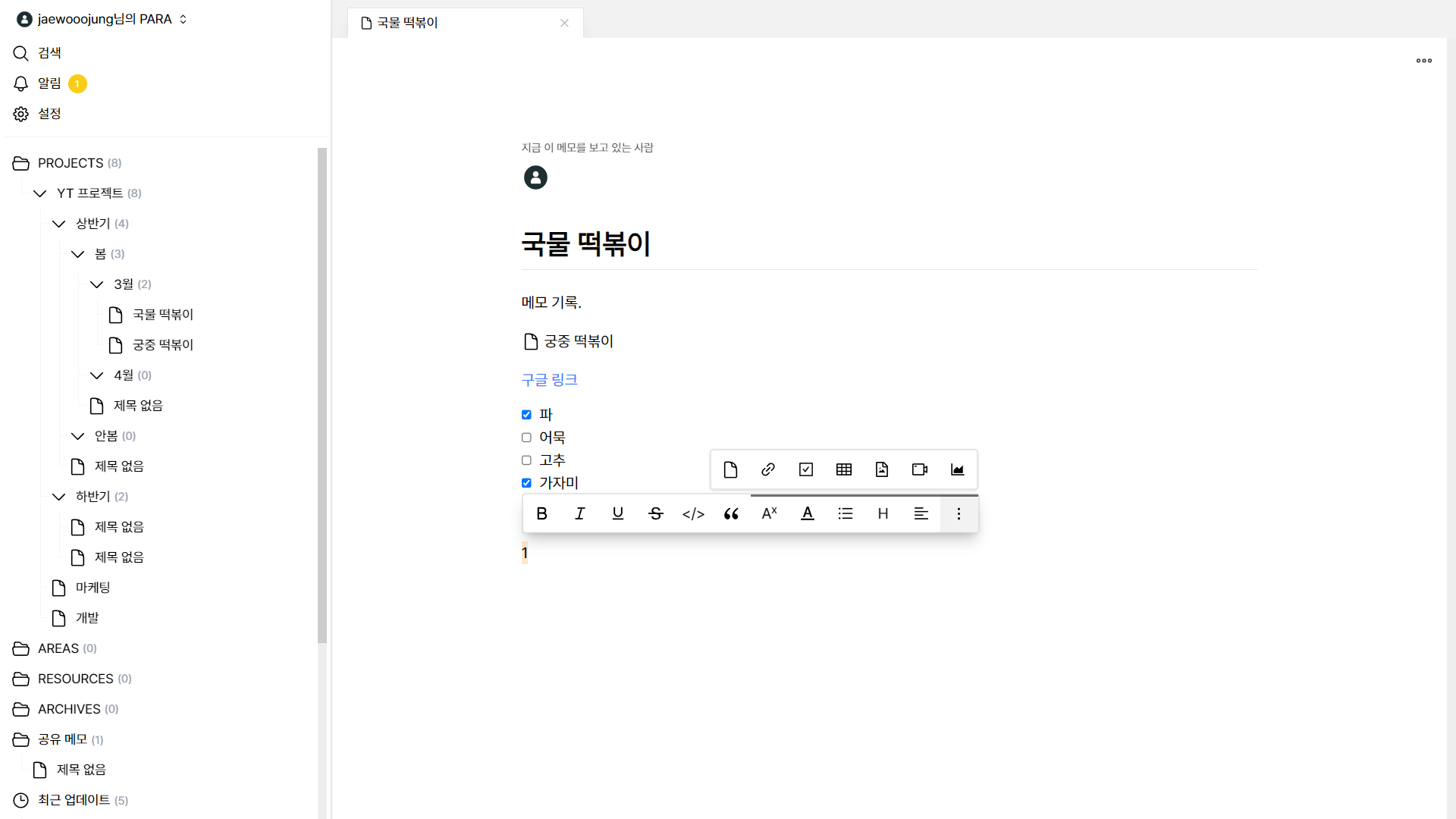Toggle bold formatting in toolbar
This screenshot has width=1456, height=819.
coord(541,513)
